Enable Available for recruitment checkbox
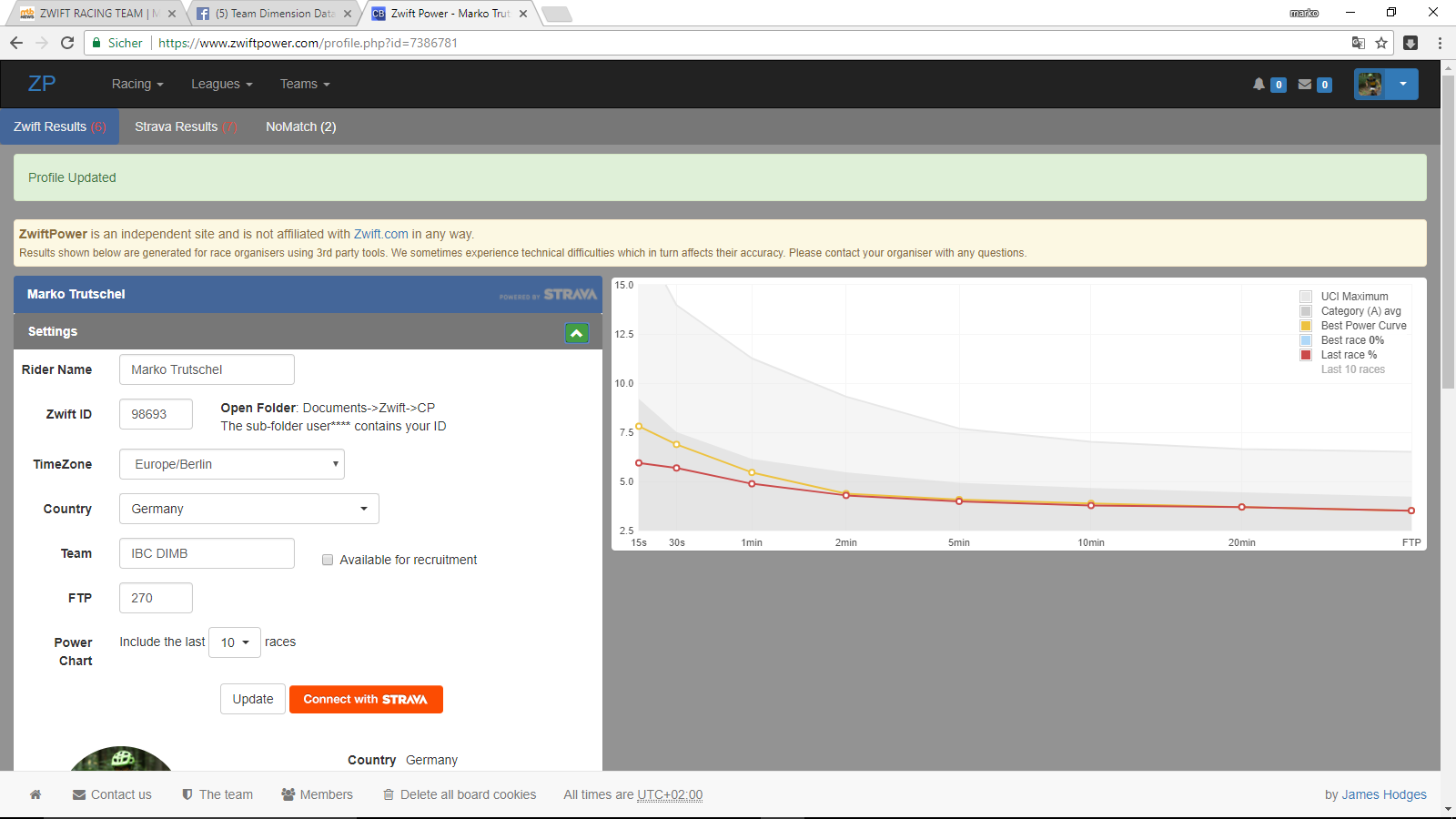This screenshot has width=1456, height=819. coord(328,560)
